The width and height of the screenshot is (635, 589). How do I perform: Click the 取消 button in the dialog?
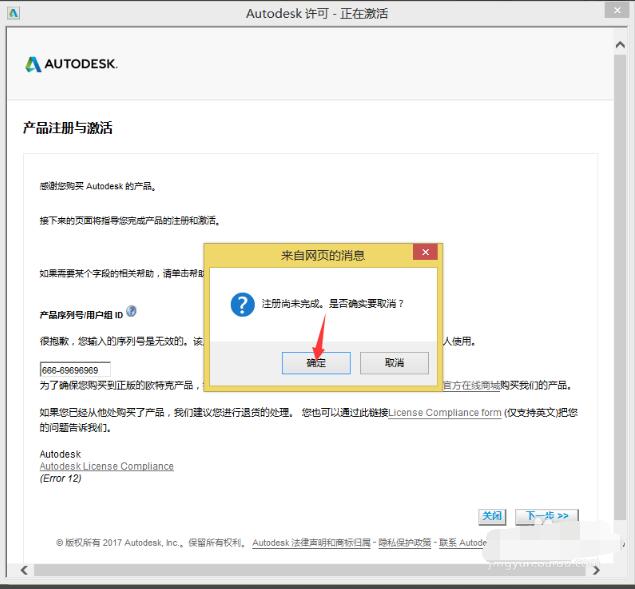[x=394, y=363]
